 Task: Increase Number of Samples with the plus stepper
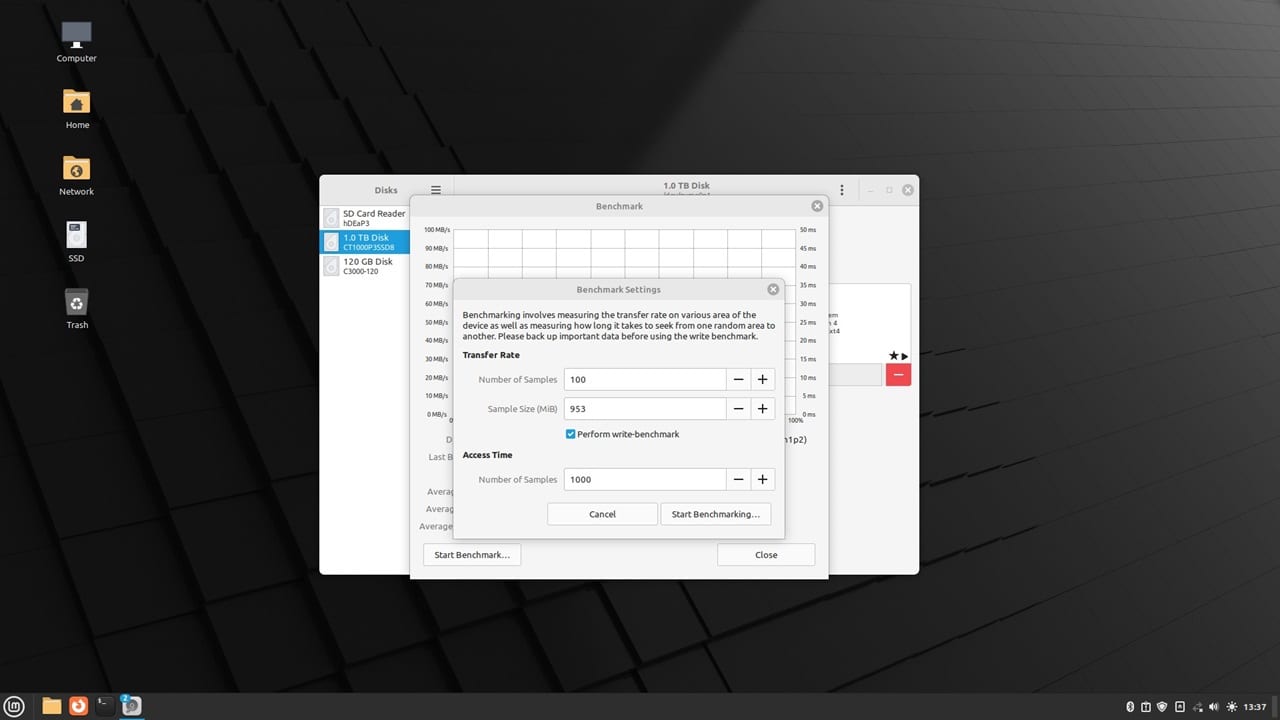tap(762, 379)
